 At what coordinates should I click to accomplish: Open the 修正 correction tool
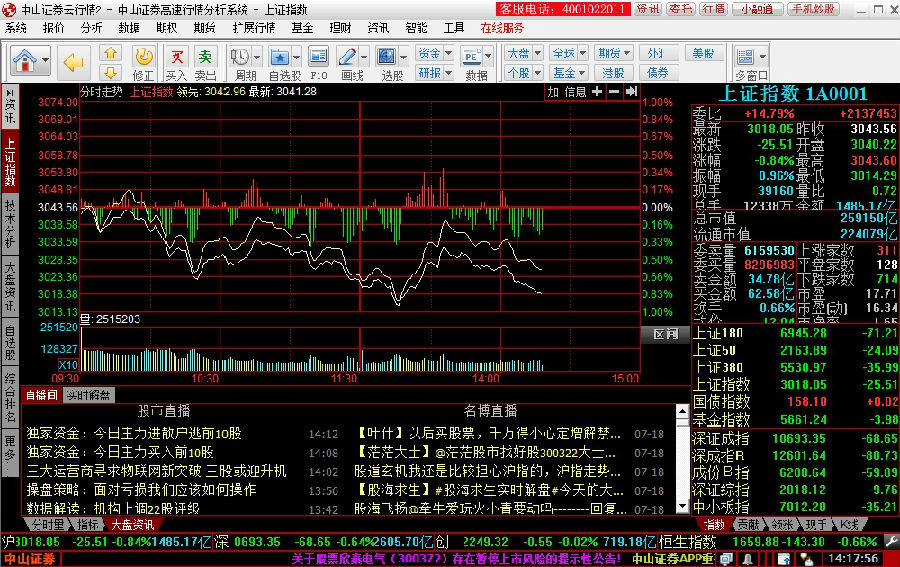click(x=143, y=64)
